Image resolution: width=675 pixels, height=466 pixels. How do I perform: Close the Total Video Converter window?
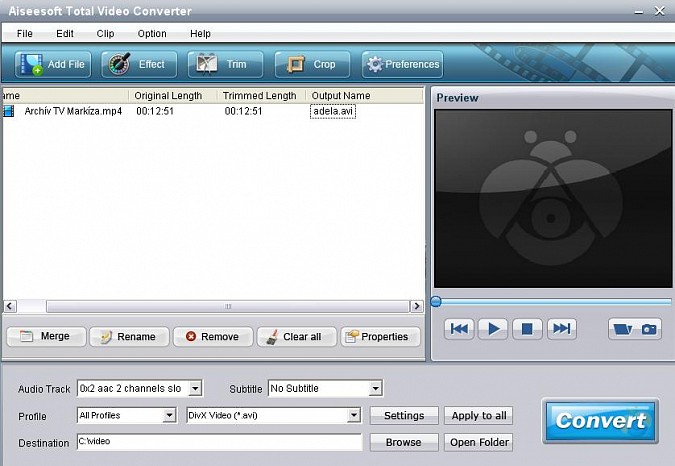pos(660,11)
